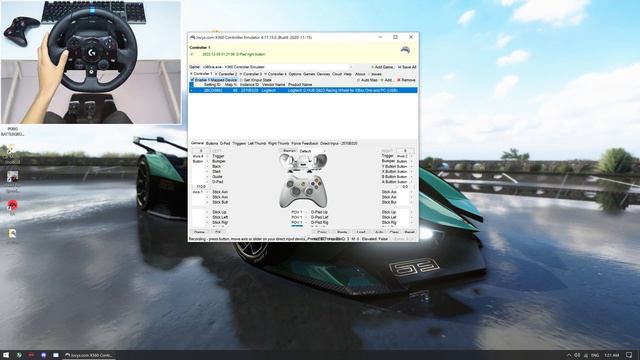Open the red circular desktop shortcut icon
This screenshot has width=640, height=360.
[13, 206]
